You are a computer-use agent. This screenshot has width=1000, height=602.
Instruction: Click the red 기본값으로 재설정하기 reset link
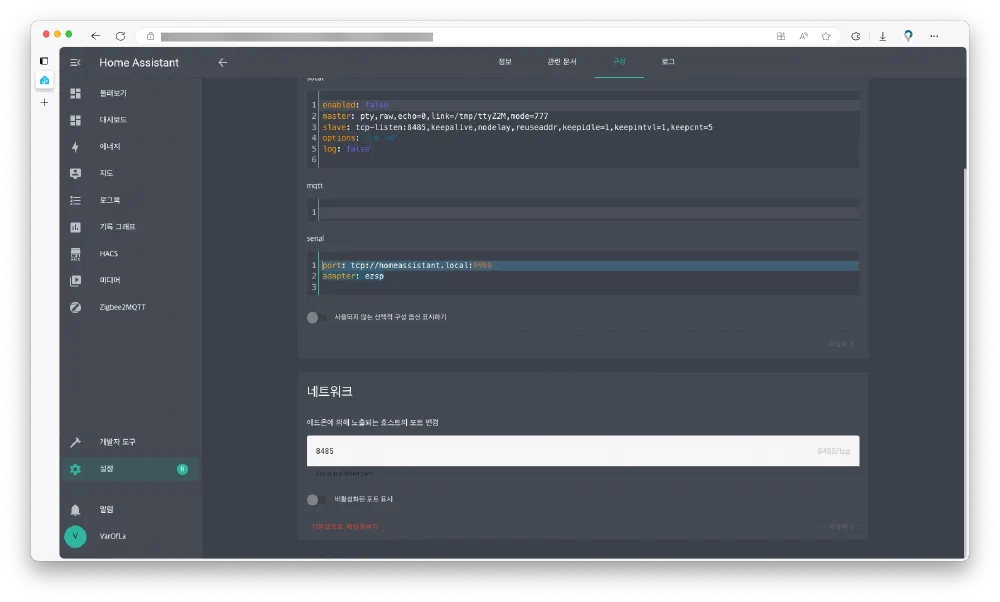pos(345,526)
